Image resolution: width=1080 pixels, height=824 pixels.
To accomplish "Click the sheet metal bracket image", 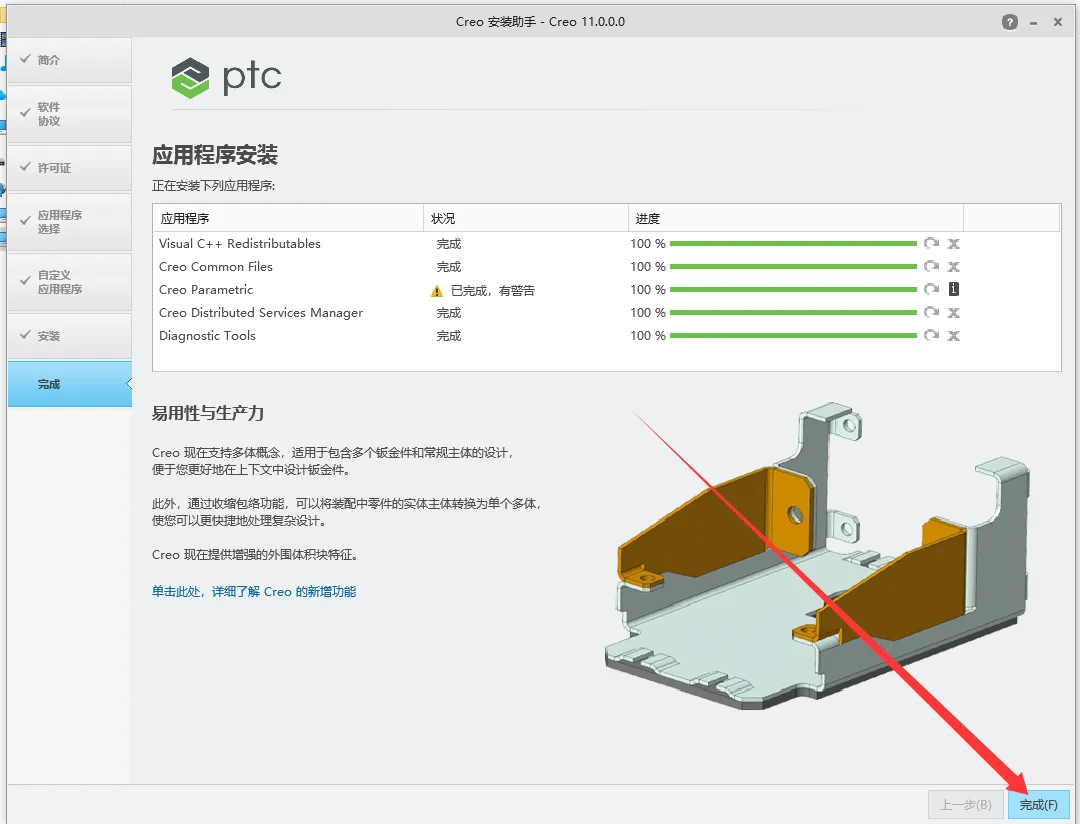I will pyautogui.click(x=817, y=557).
